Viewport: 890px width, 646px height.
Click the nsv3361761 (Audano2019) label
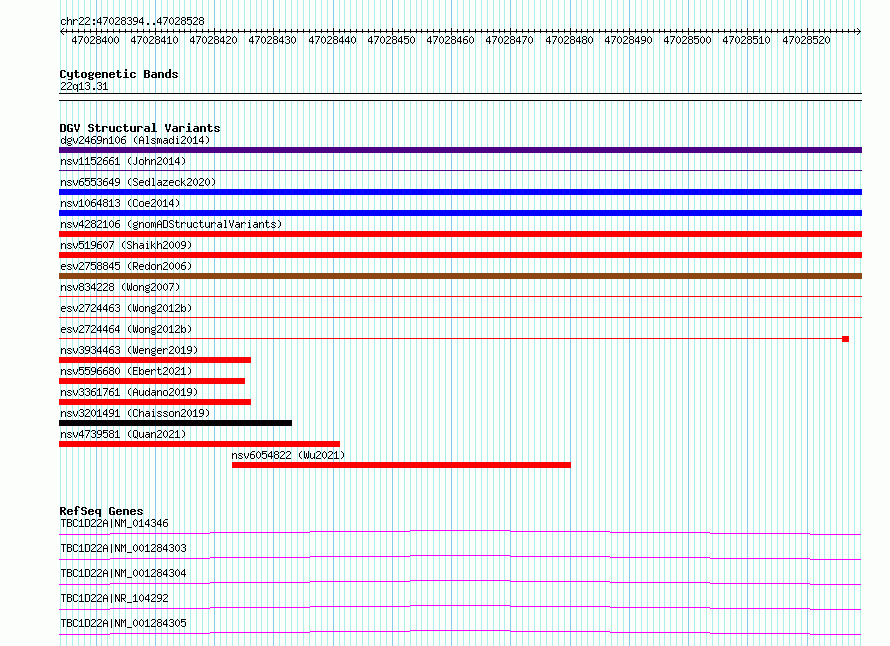click(x=129, y=392)
